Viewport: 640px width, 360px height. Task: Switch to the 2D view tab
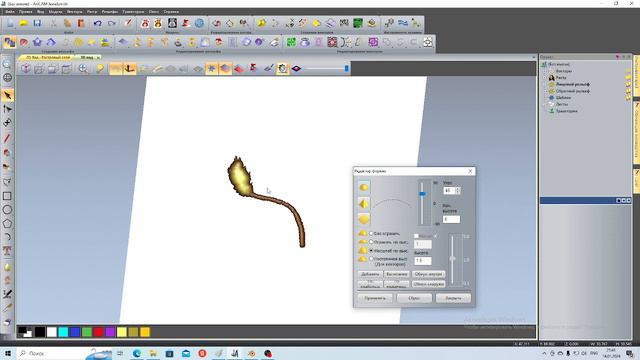tap(48, 58)
